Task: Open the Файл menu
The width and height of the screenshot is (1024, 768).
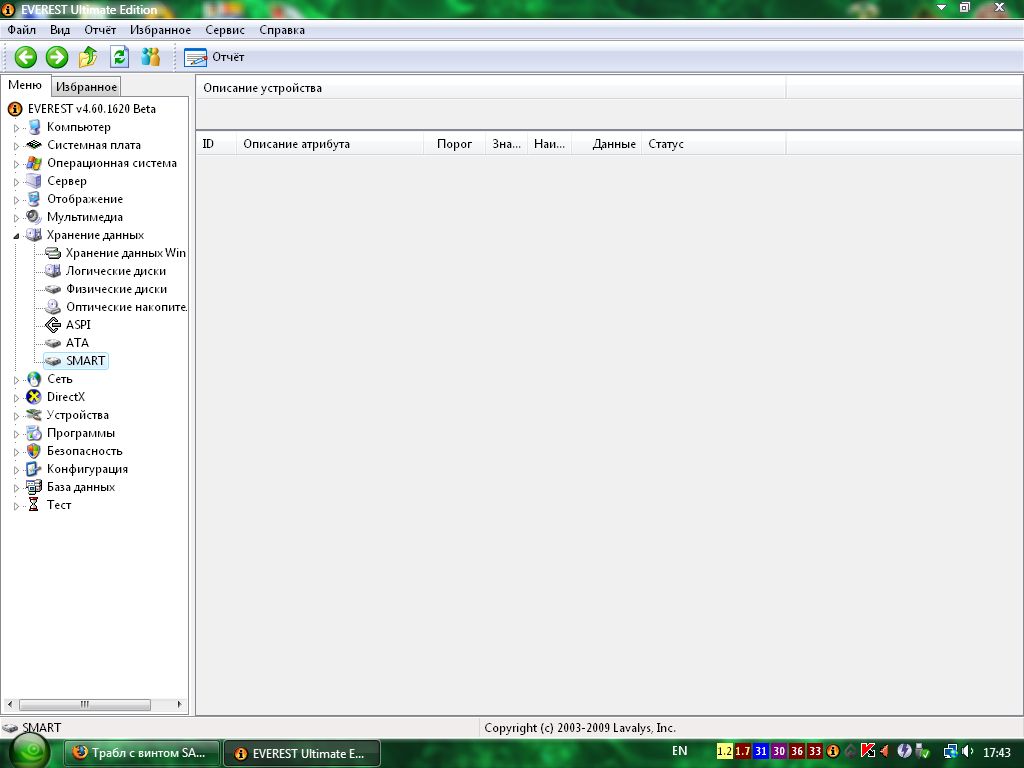Action: pos(21,30)
